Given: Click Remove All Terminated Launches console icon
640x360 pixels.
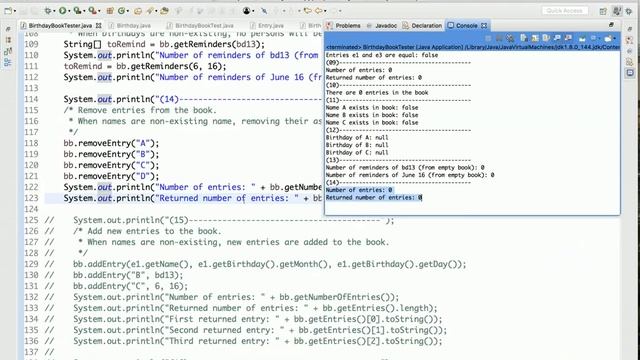Looking at the screenshot, I should coord(511,38).
